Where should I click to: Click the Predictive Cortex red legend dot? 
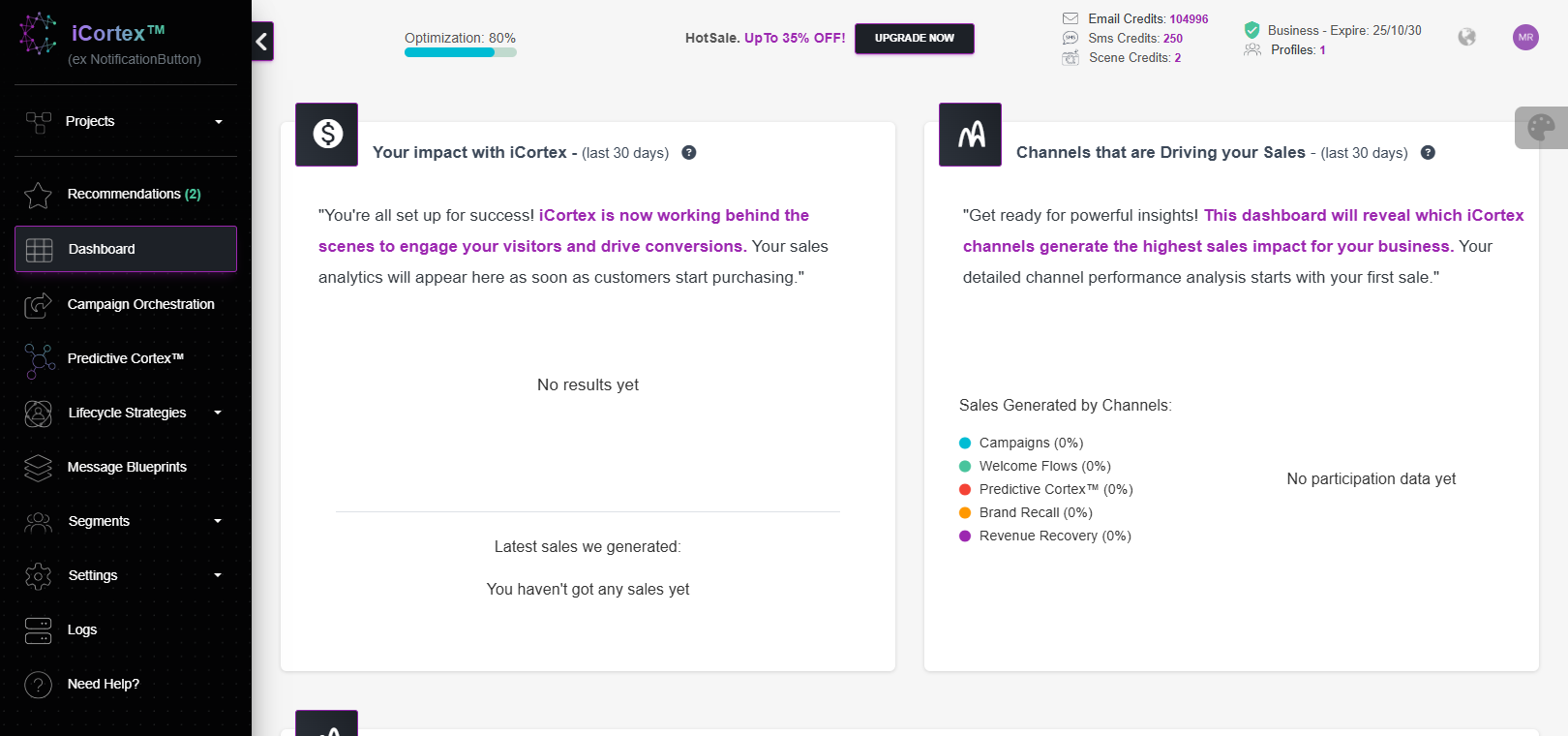[965, 489]
